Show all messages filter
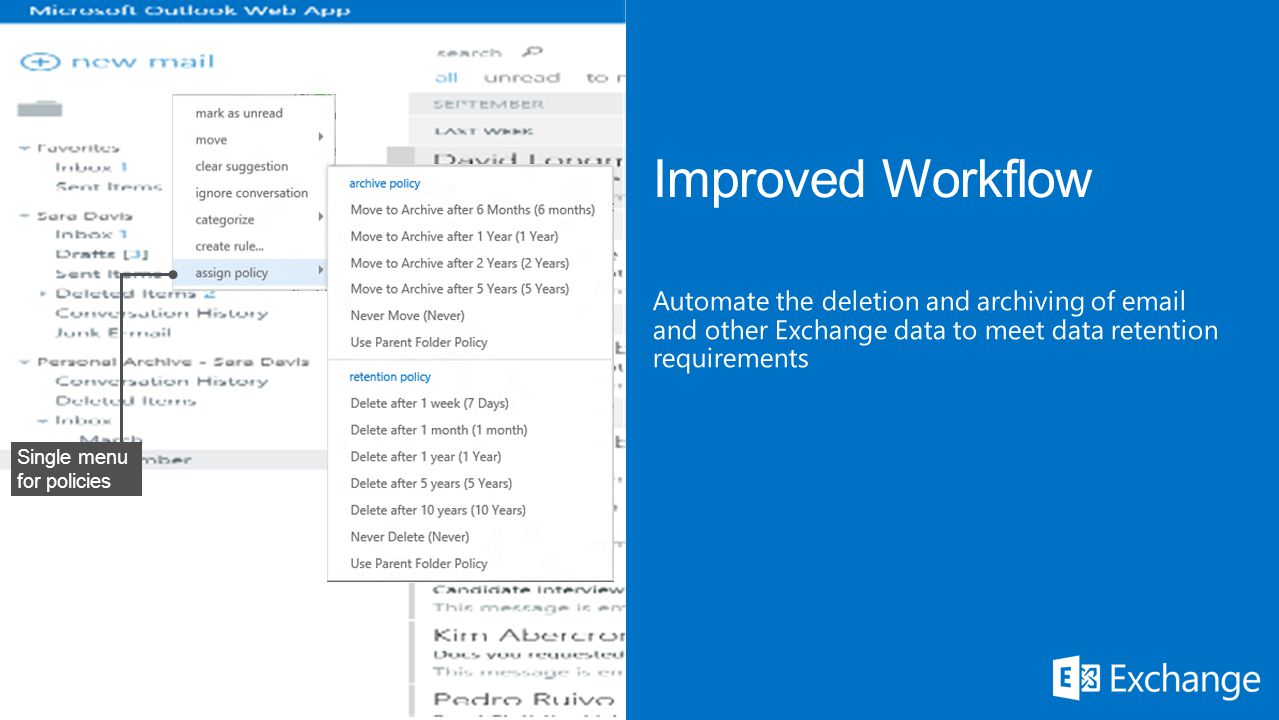 pyautogui.click(x=447, y=78)
